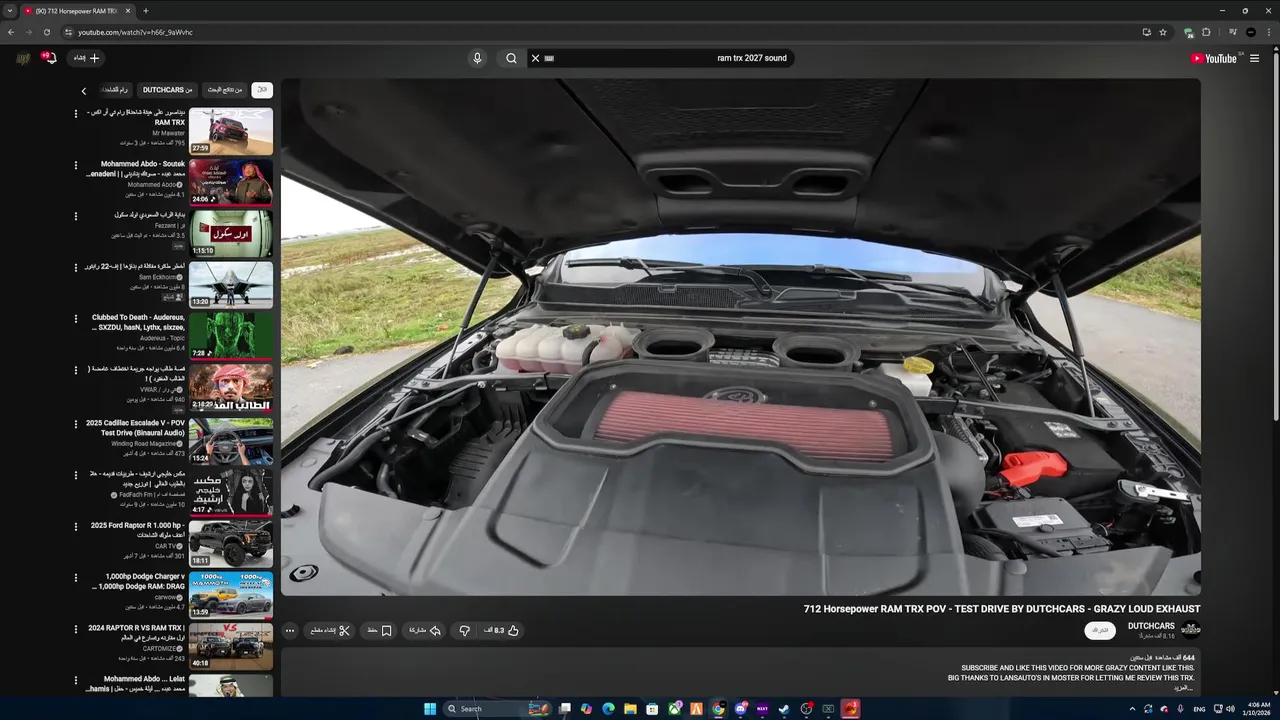Reload the page in Chrome toolbar
Screen dimensions: 1280x720
pyautogui.click(x=46, y=32)
